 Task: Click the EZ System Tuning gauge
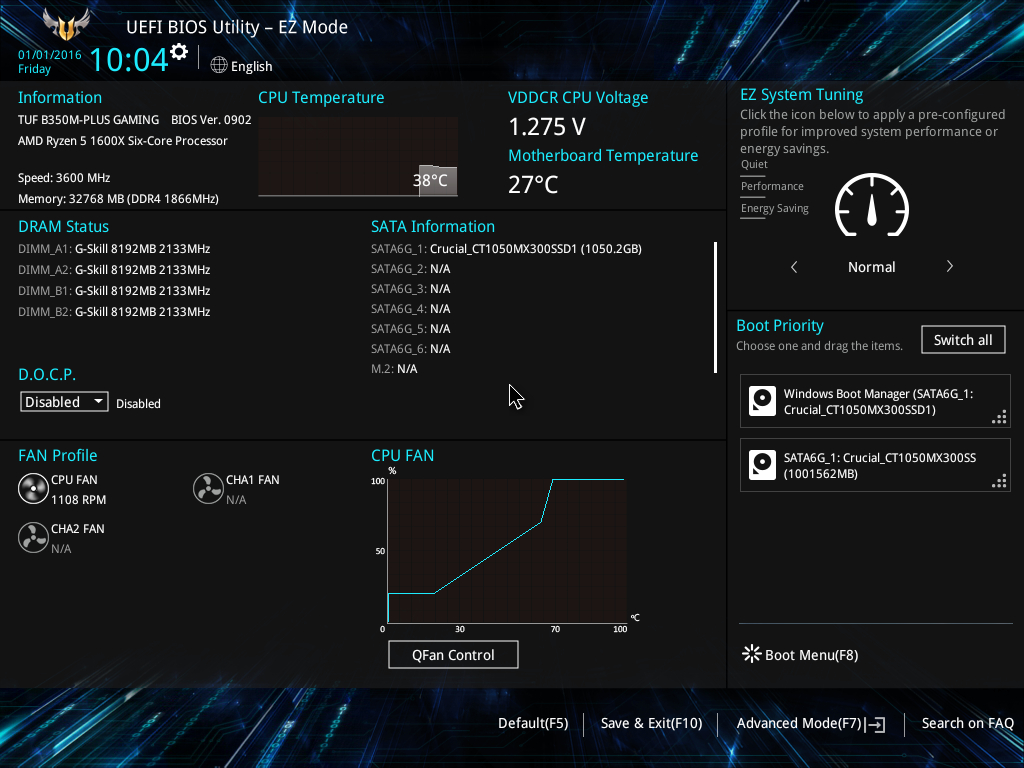(x=871, y=205)
